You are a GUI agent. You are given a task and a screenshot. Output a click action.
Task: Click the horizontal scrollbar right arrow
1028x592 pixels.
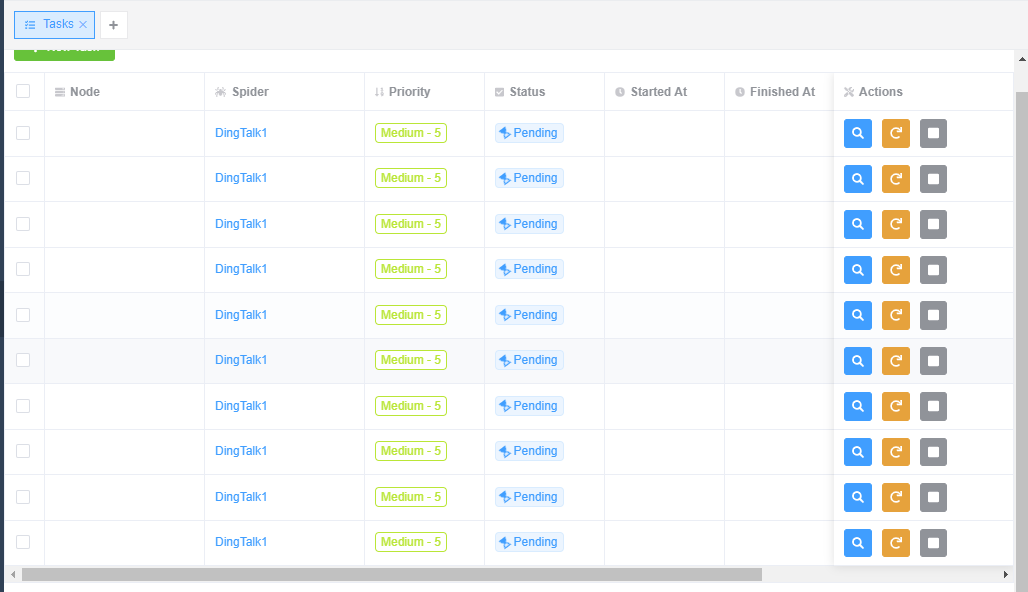tap(1006, 575)
